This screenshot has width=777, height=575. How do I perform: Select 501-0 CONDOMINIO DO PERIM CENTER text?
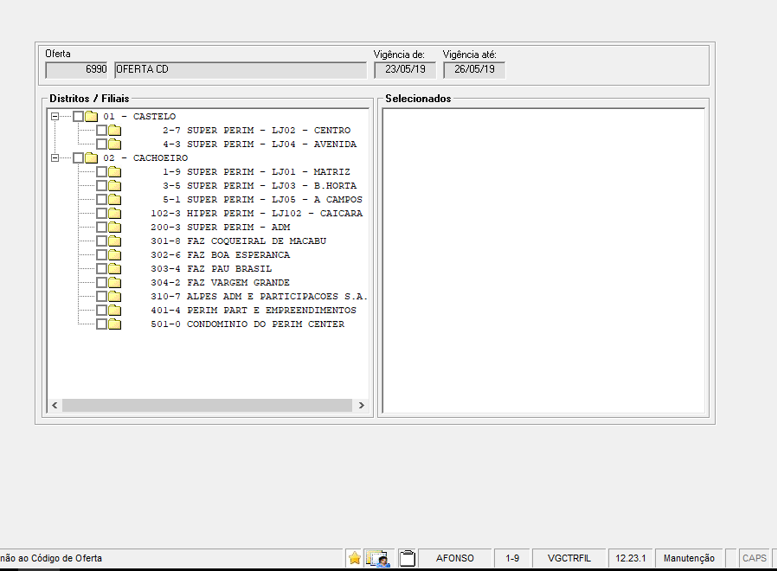[x=247, y=325]
